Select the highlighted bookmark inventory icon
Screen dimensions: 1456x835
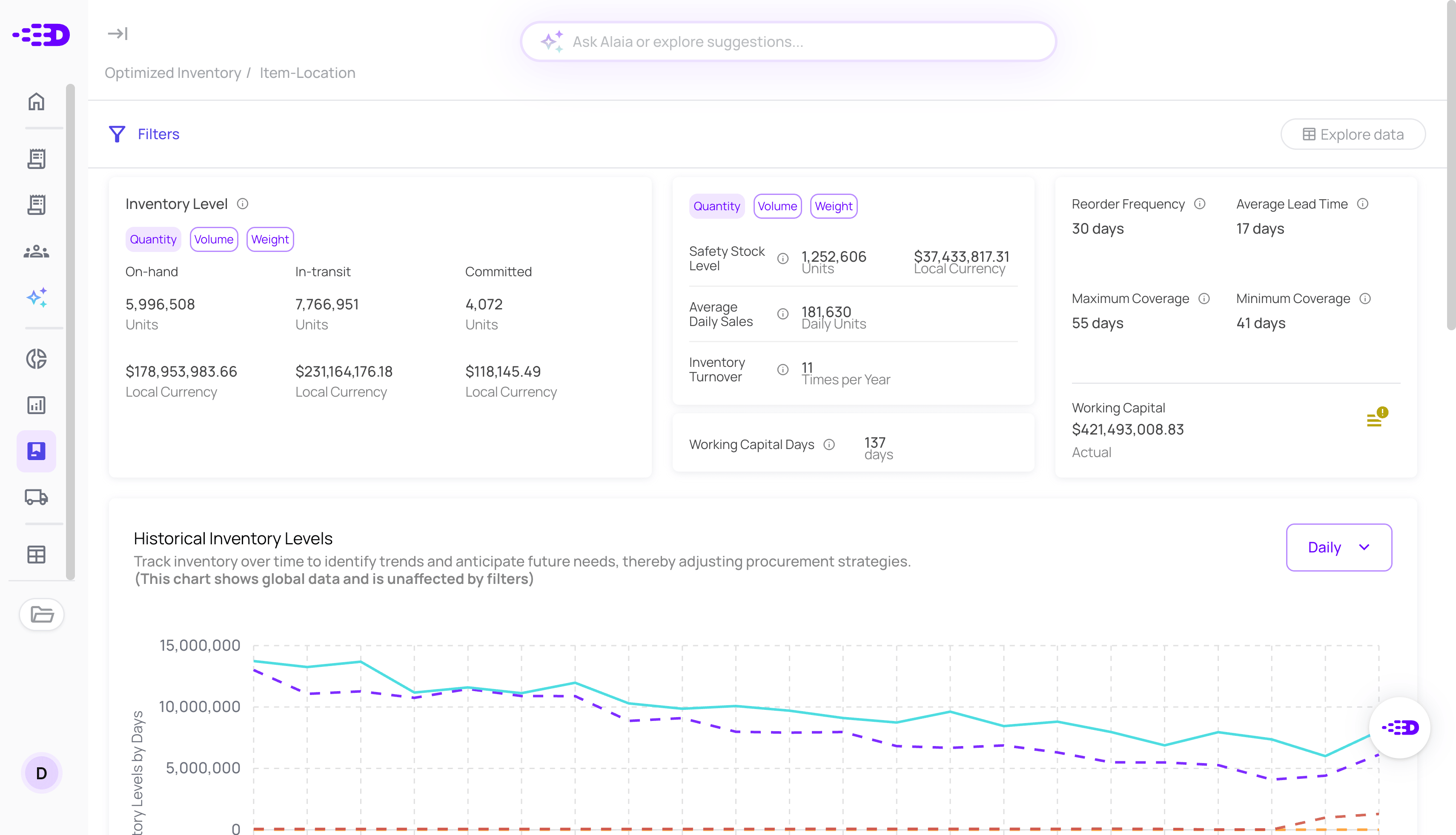click(x=36, y=451)
